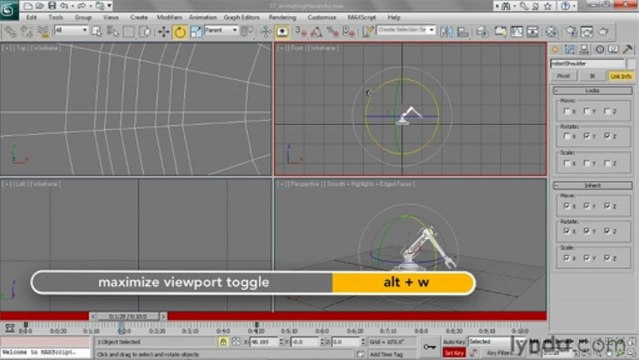Screen dimensions: 639x360
Task: Open the 3ds Max application button
Action: click(9, 9)
